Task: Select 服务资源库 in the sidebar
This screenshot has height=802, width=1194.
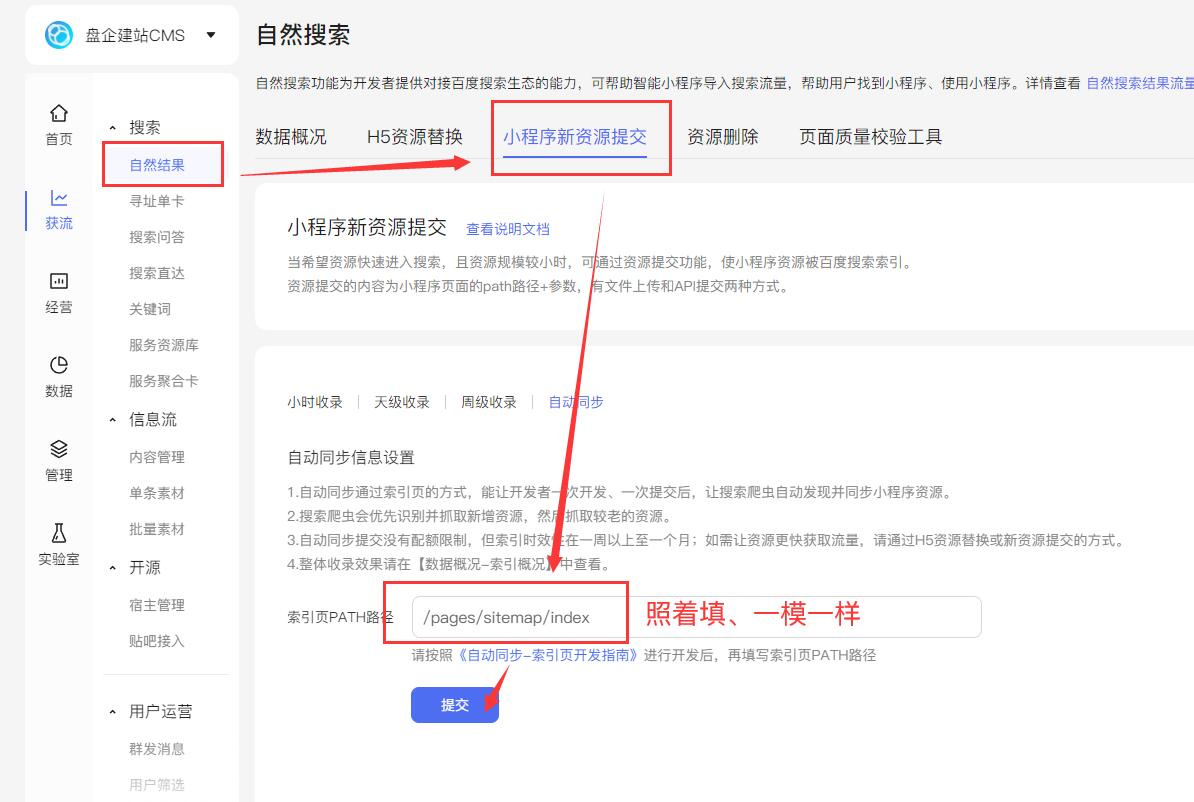Action: click(x=164, y=345)
